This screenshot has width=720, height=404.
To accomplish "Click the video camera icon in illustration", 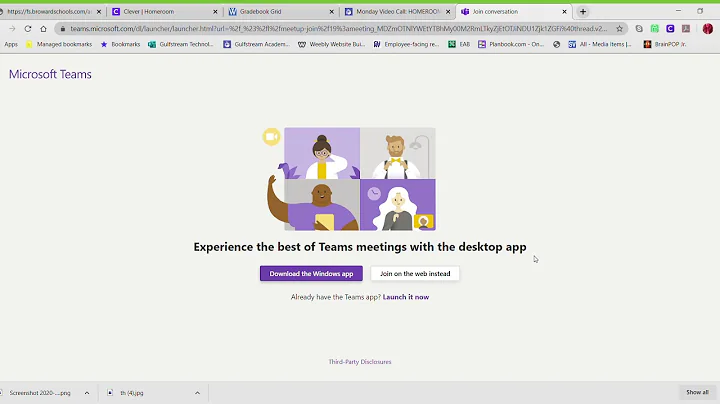I will coord(271,137).
